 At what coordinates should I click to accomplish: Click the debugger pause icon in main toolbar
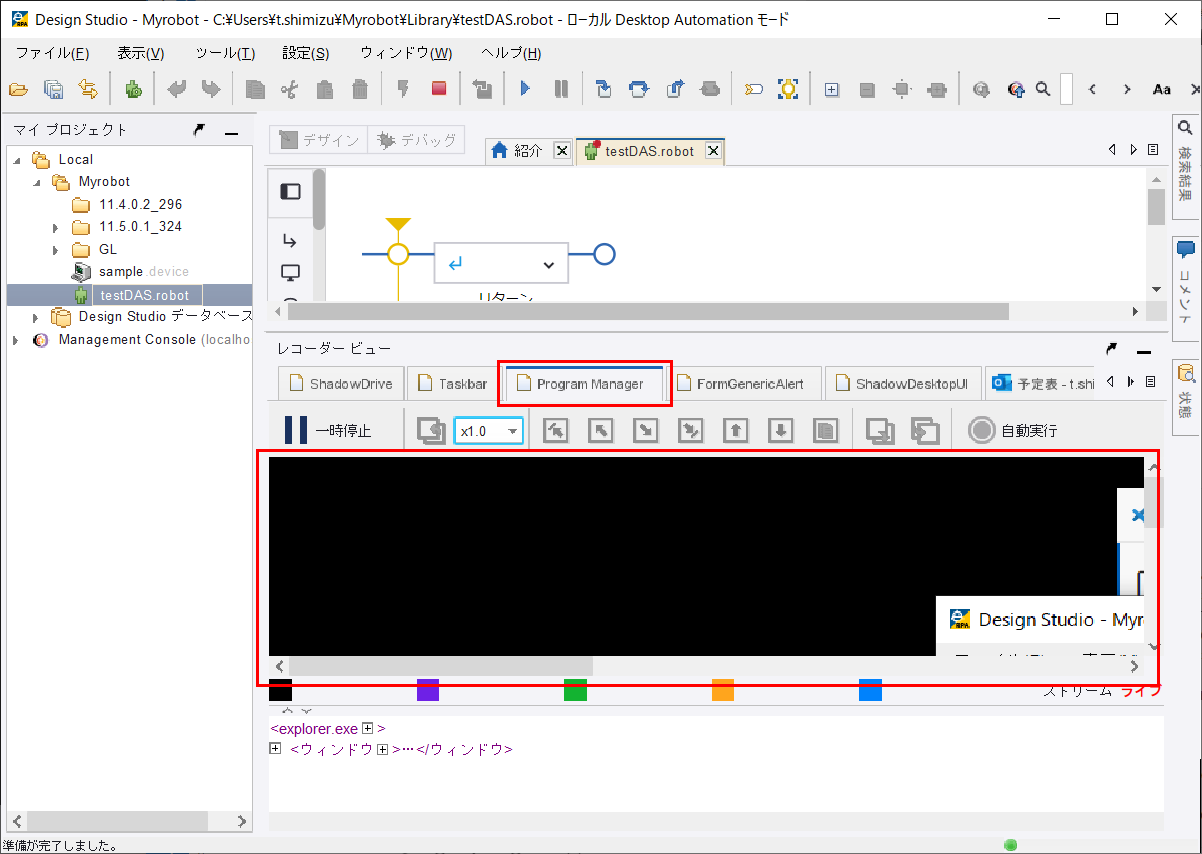tap(561, 89)
